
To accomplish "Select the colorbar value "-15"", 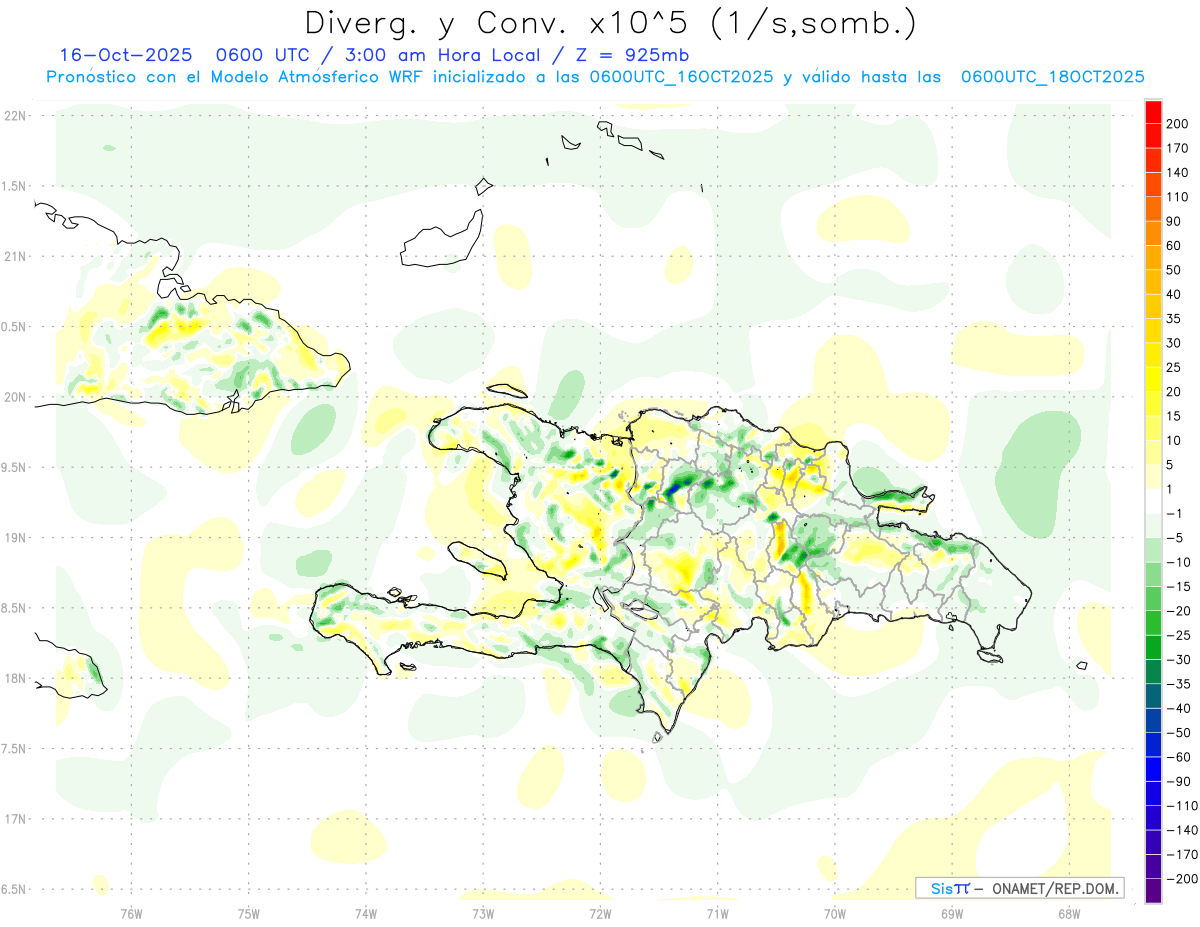I will pyautogui.click(x=1178, y=587).
